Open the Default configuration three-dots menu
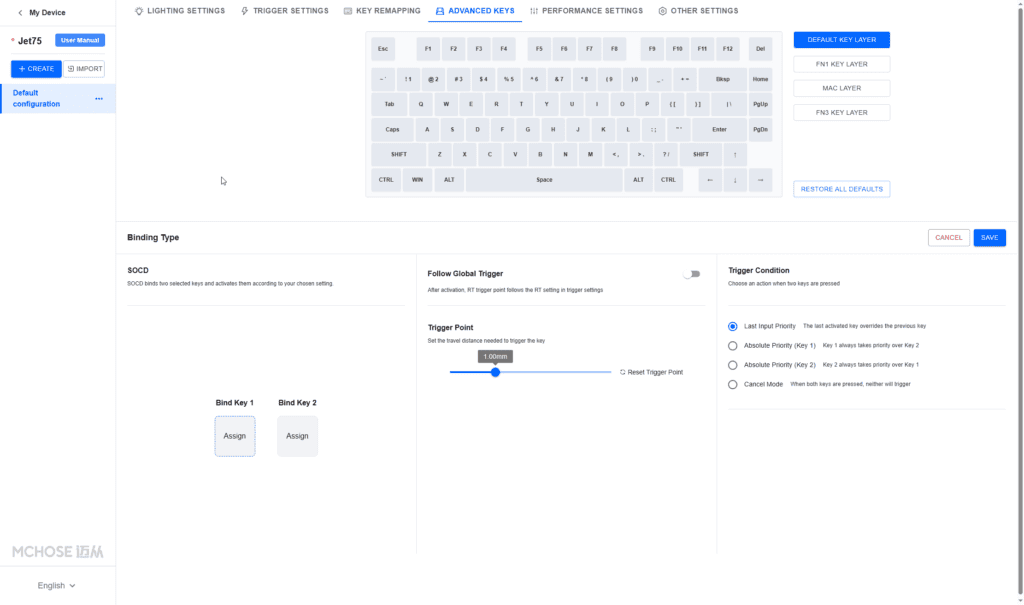This screenshot has height=605, width=1024. [x=99, y=99]
